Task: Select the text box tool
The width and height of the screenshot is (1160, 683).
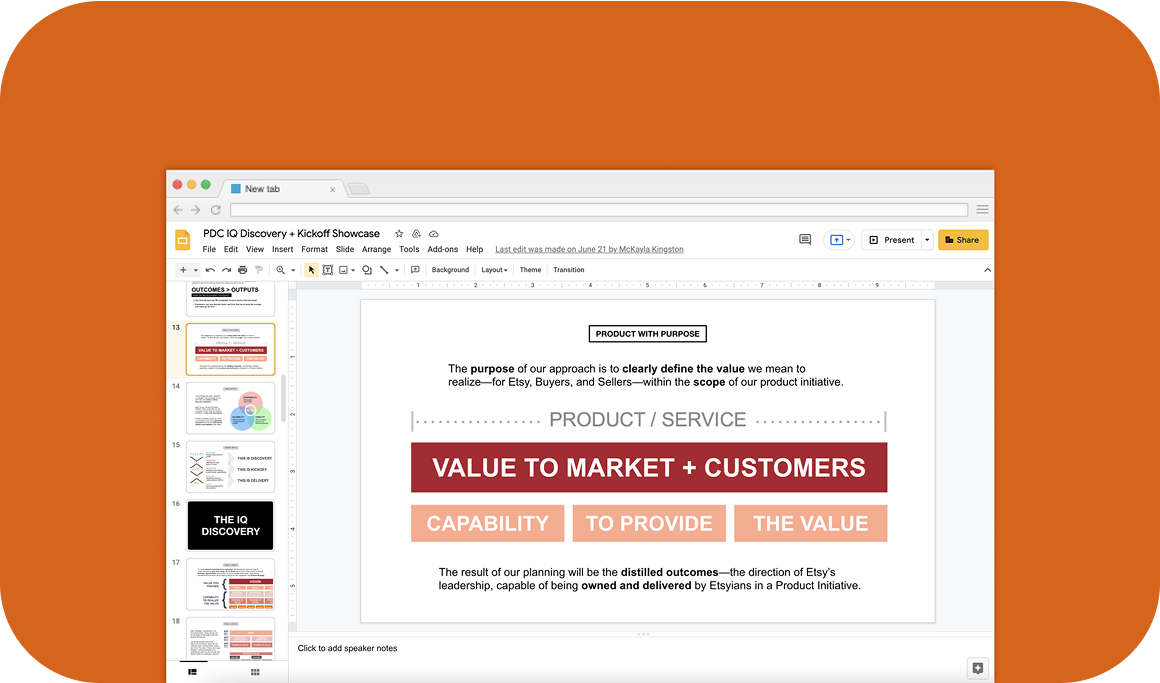Action: pyautogui.click(x=327, y=270)
